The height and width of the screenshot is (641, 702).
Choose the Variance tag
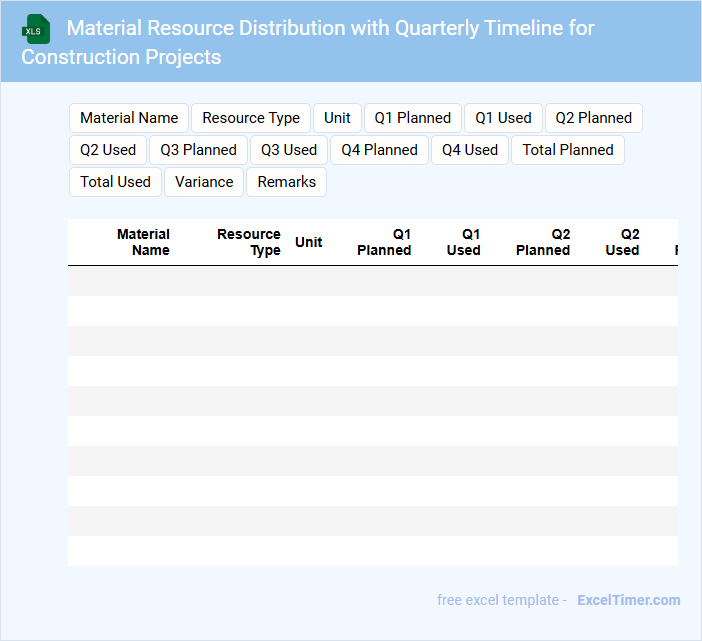[204, 182]
